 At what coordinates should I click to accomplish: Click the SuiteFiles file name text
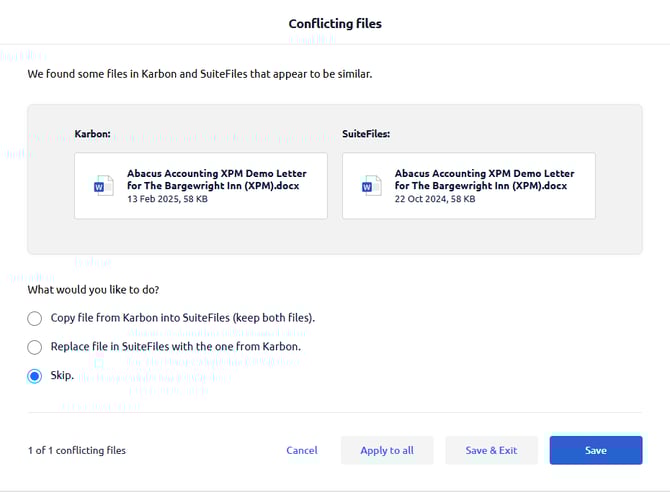click(x=484, y=179)
